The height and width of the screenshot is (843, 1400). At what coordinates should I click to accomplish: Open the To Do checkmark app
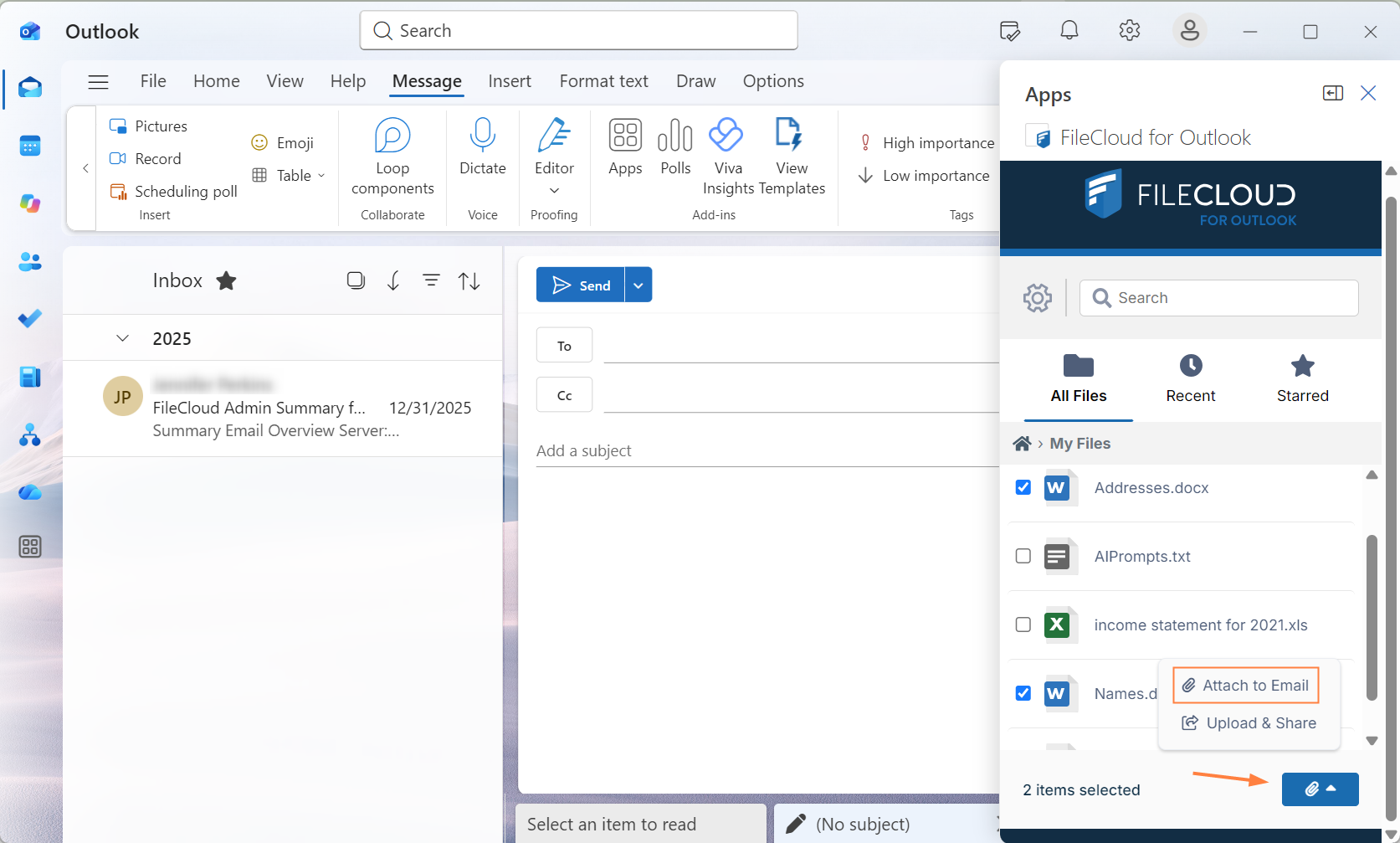click(x=30, y=319)
